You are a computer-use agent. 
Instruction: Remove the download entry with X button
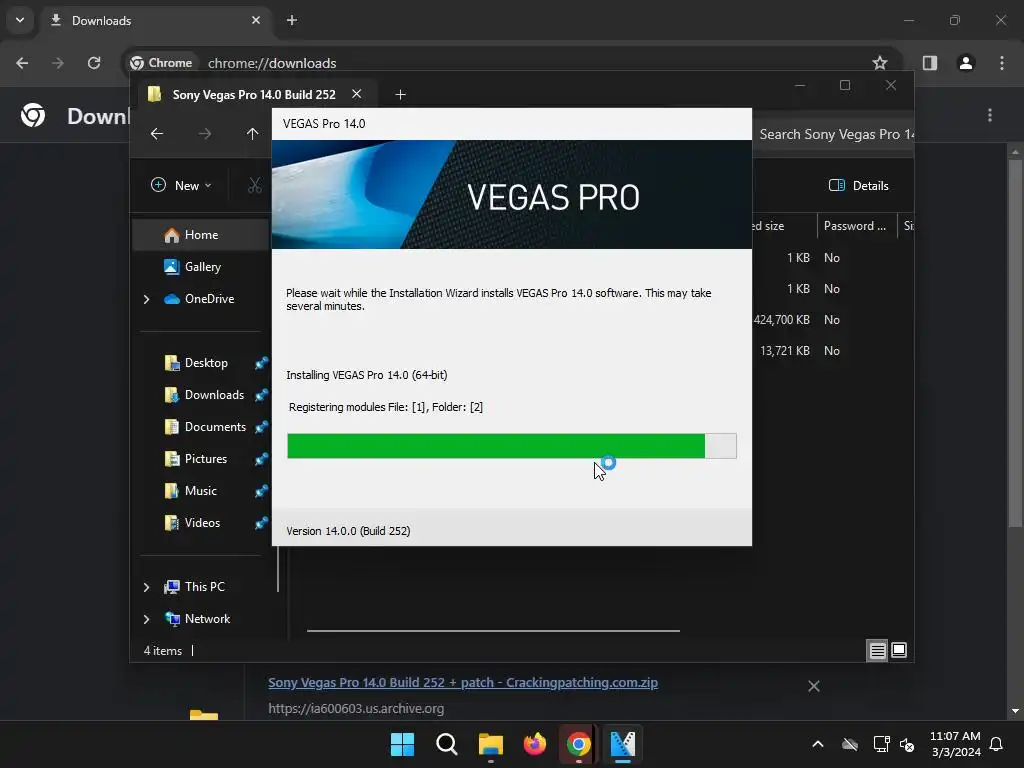[x=814, y=686]
